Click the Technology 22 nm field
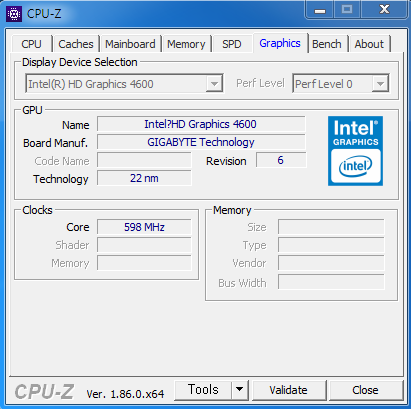The image size is (411, 409). (x=144, y=178)
